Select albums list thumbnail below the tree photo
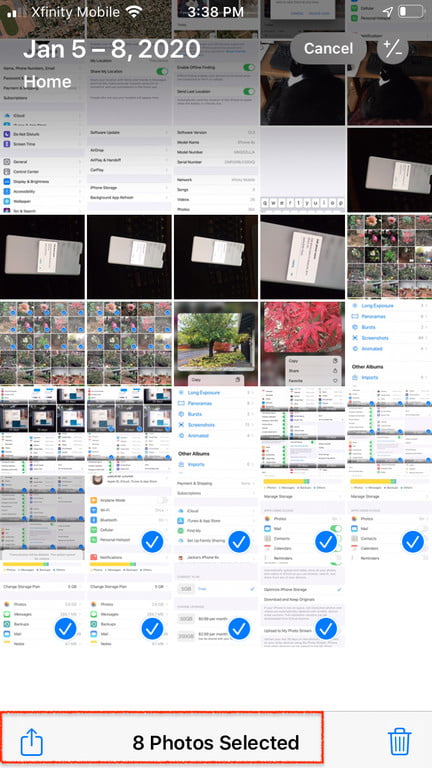 [x=216, y=431]
